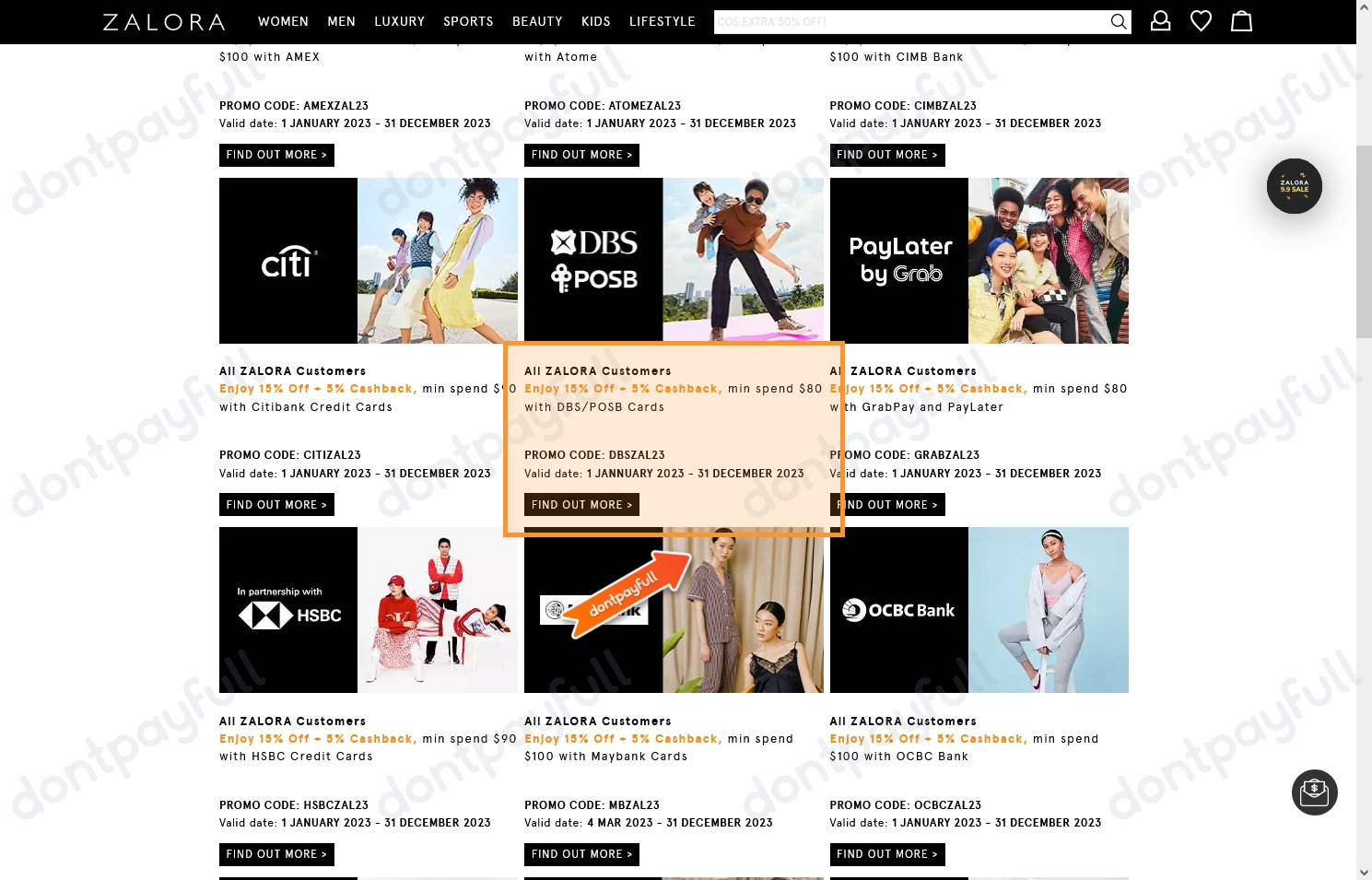The width and height of the screenshot is (1372, 880).
Task: Click '$100 with OCBC Bank' text
Action: click(899, 757)
